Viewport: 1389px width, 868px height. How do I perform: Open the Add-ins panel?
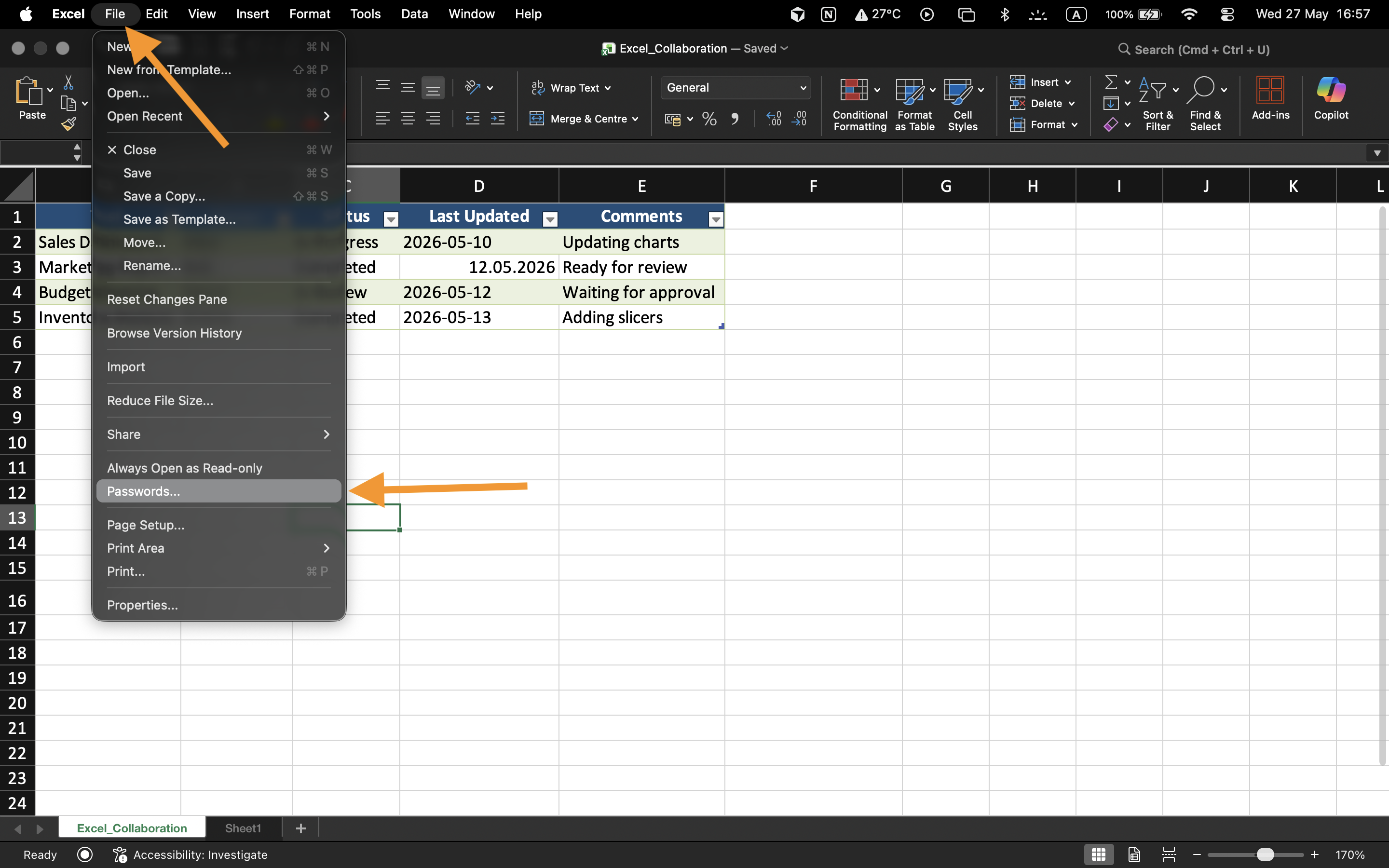point(1270,98)
